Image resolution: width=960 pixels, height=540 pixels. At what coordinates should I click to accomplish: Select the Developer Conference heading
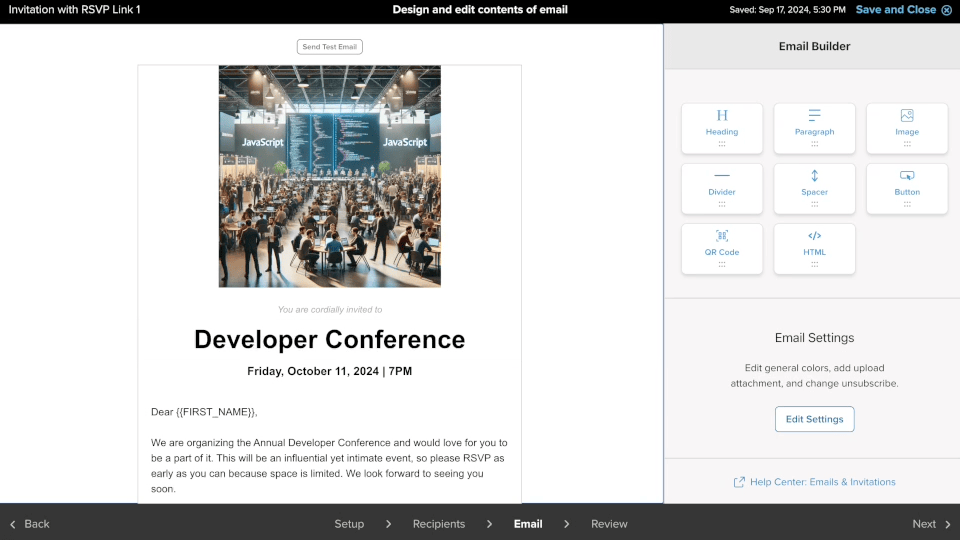tap(329, 339)
